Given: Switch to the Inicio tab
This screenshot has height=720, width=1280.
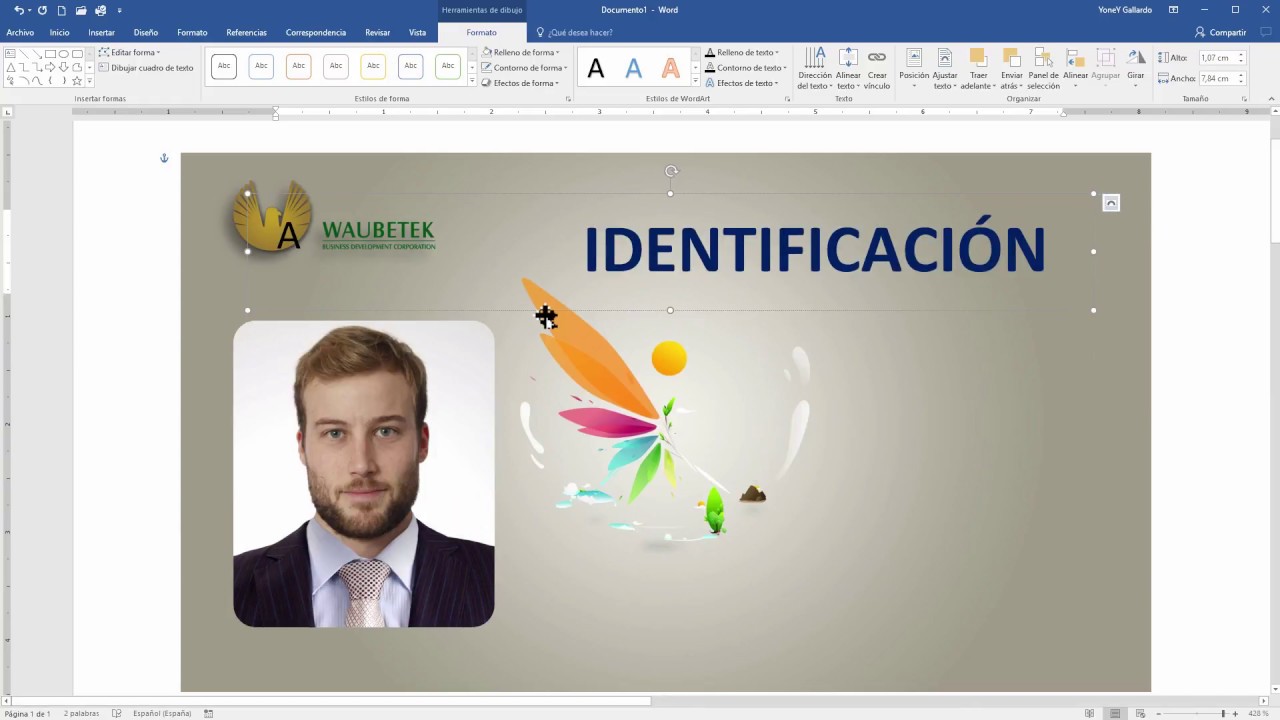Looking at the screenshot, I should (60, 32).
